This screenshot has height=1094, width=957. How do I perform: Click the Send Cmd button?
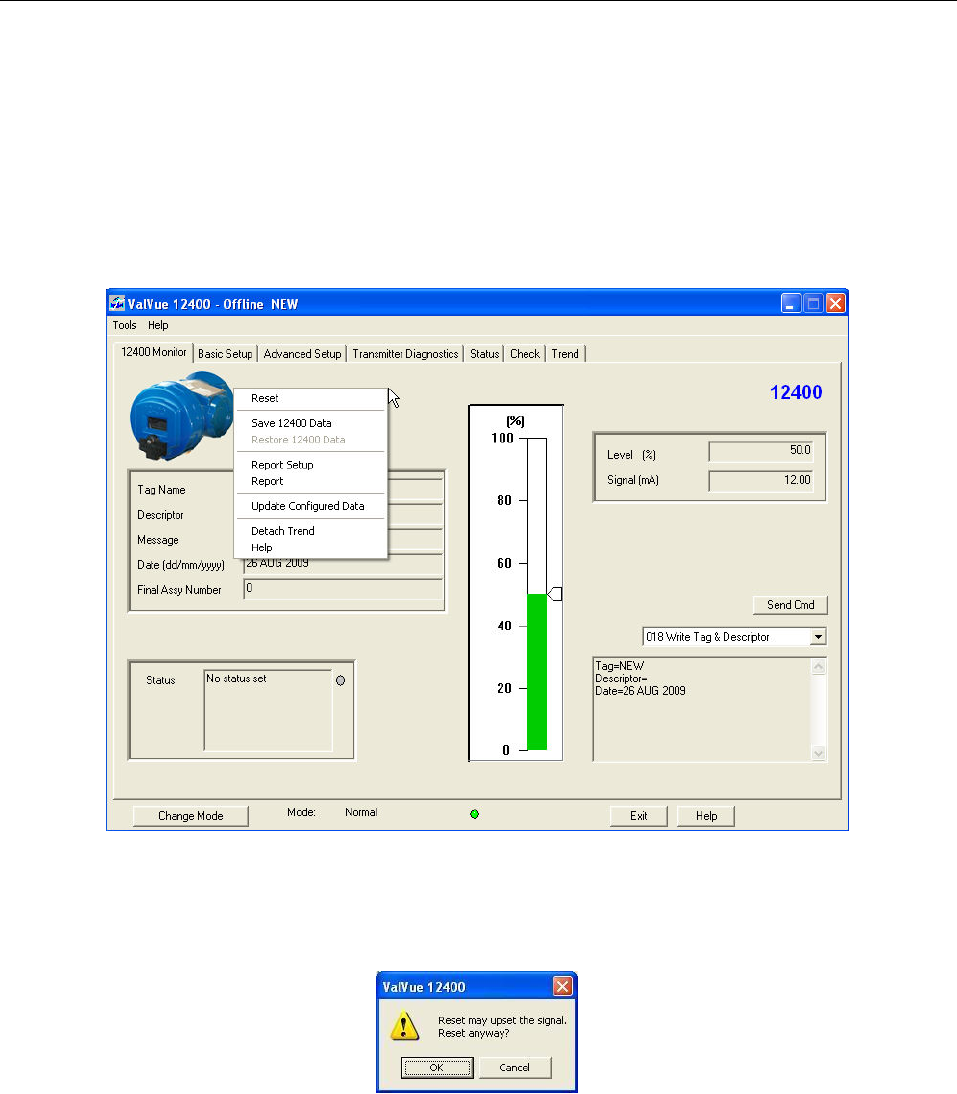(x=790, y=605)
